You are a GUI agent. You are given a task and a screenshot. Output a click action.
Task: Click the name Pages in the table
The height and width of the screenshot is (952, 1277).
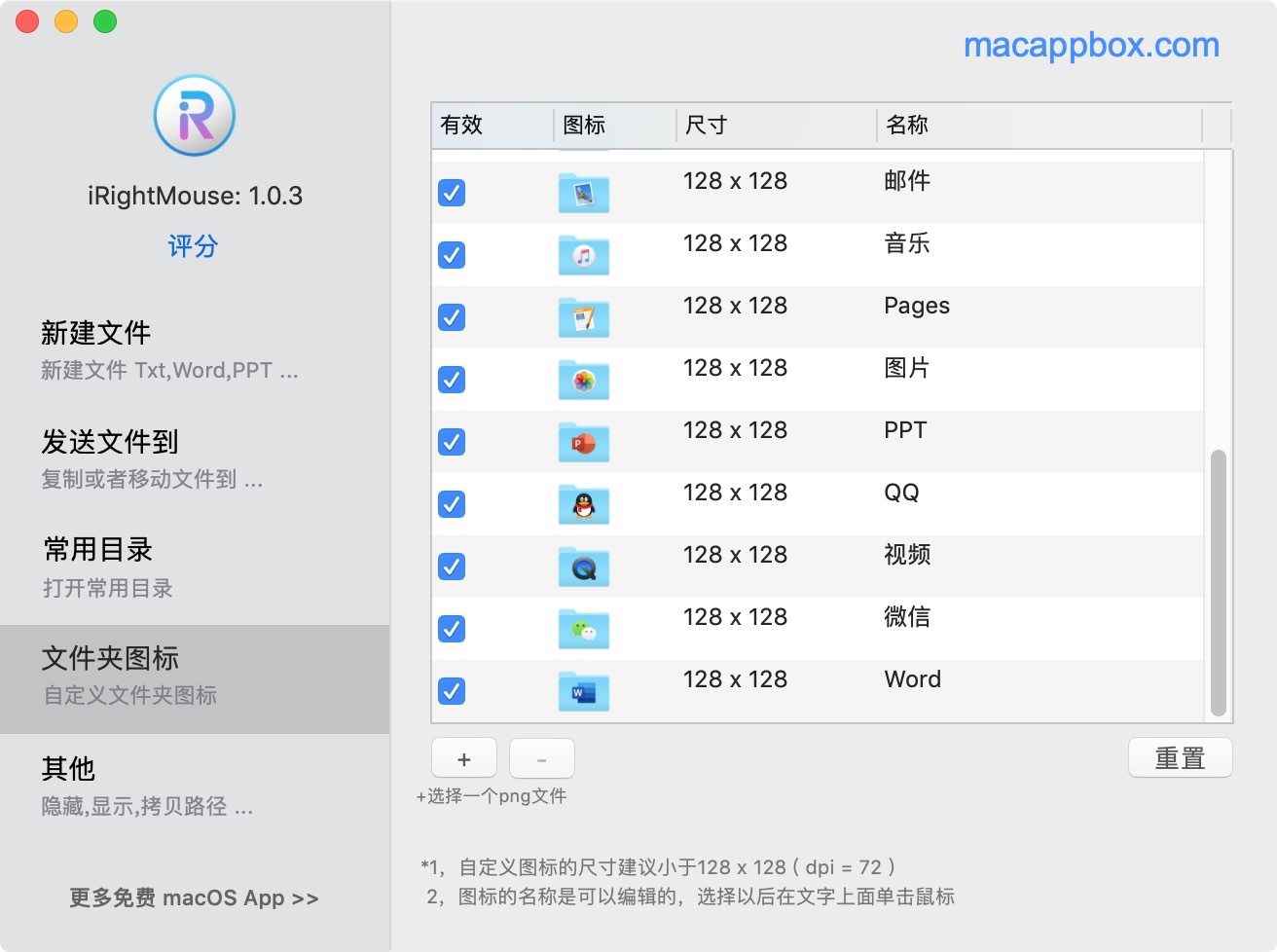pyautogui.click(x=917, y=306)
